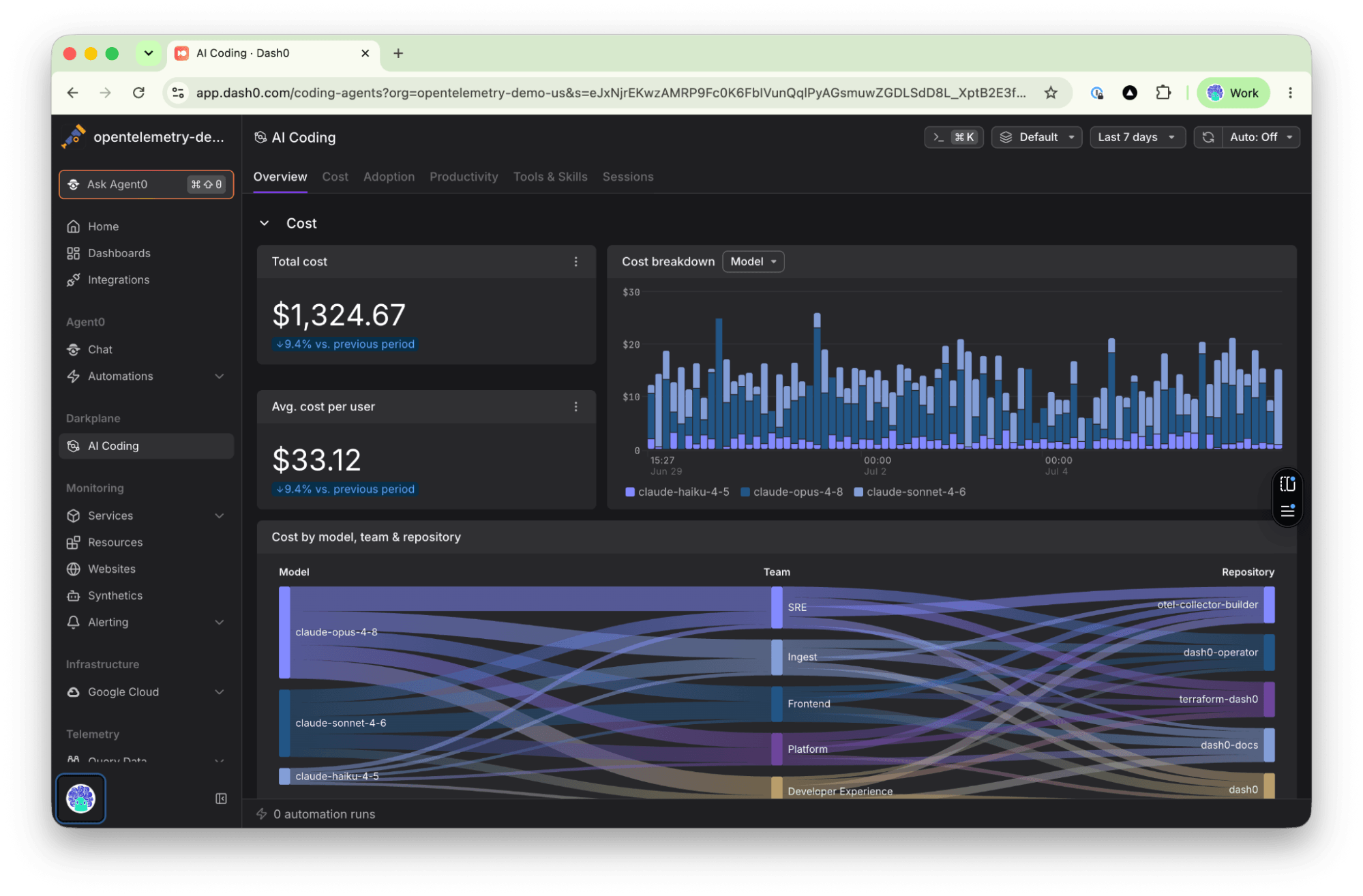Click the site info icon in address bar
Viewport: 1363px width, 896px height.
coord(178,93)
